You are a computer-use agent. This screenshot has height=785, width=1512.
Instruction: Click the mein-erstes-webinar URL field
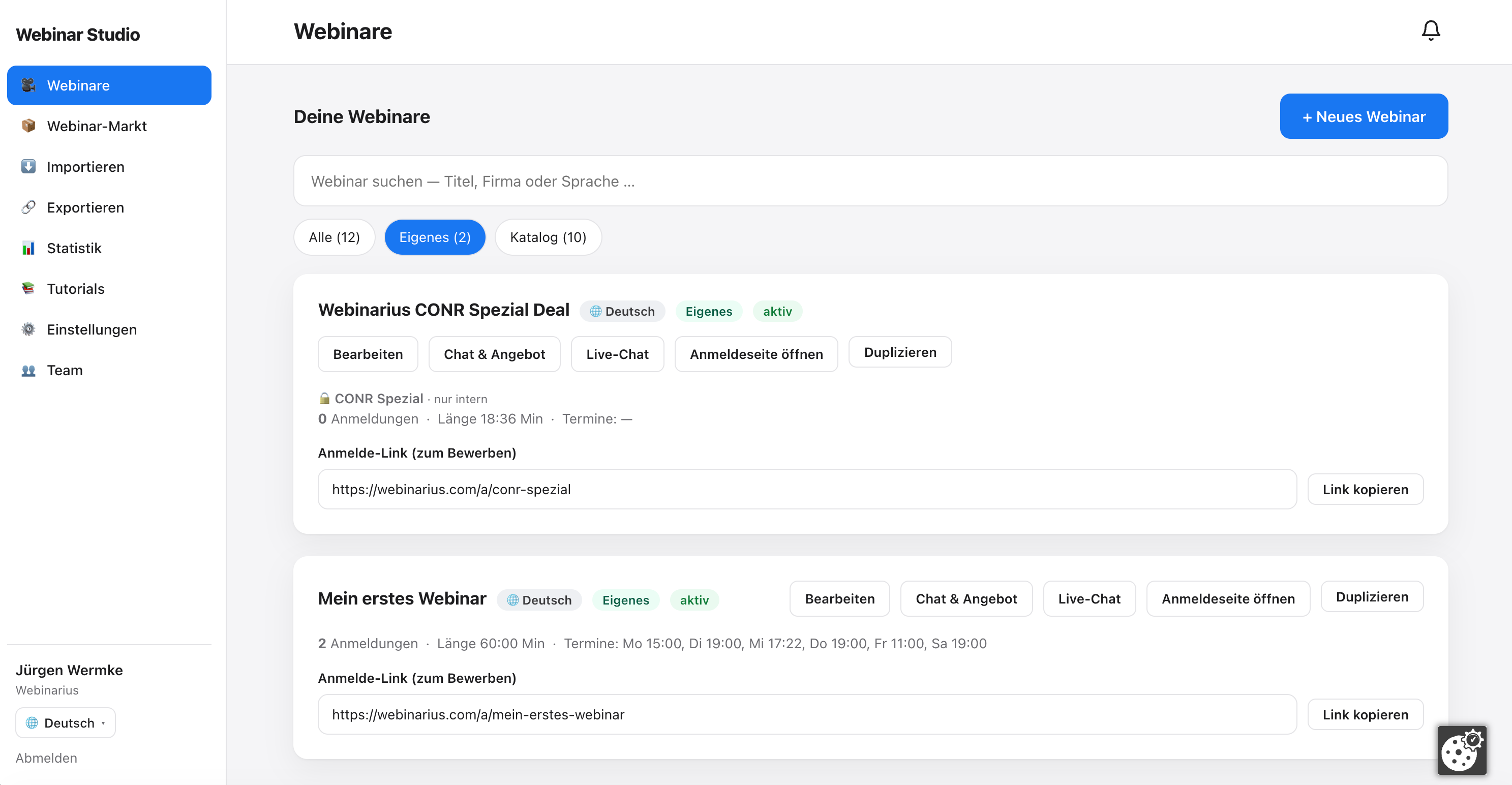[x=807, y=714]
